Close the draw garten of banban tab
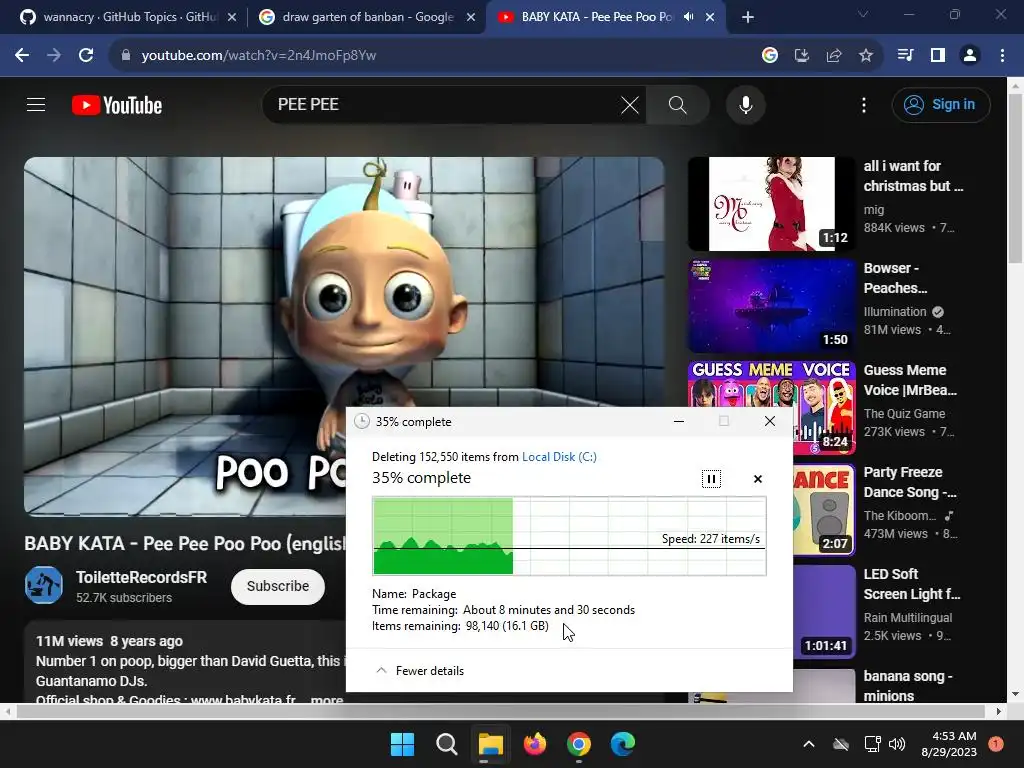Image resolution: width=1024 pixels, height=768 pixels. coord(471,18)
